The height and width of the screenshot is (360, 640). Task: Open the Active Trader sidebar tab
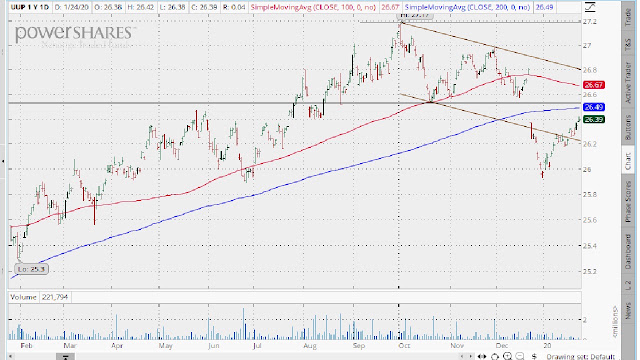629,82
